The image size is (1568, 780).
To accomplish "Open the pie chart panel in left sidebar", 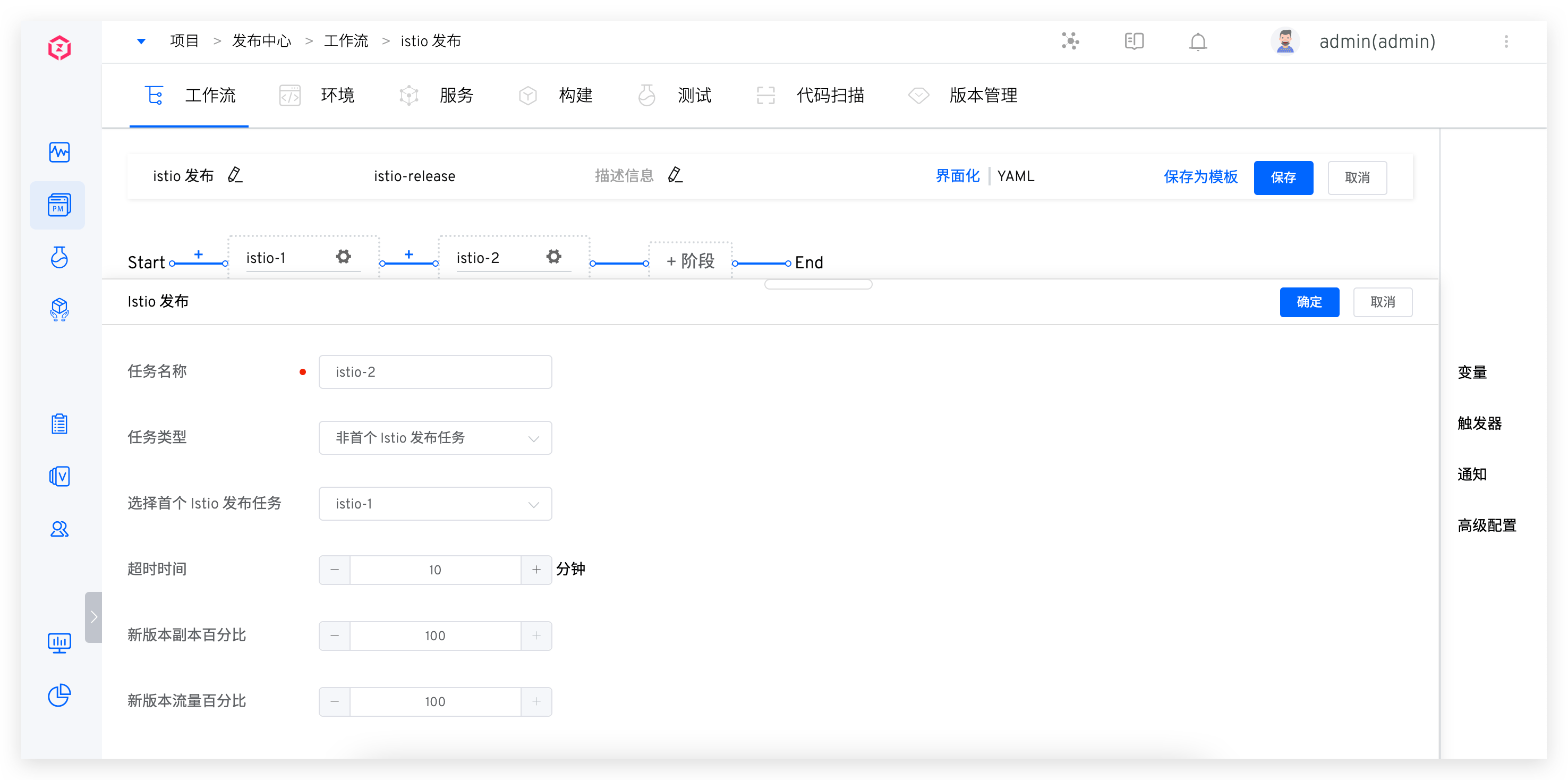I will pyautogui.click(x=58, y=696).
